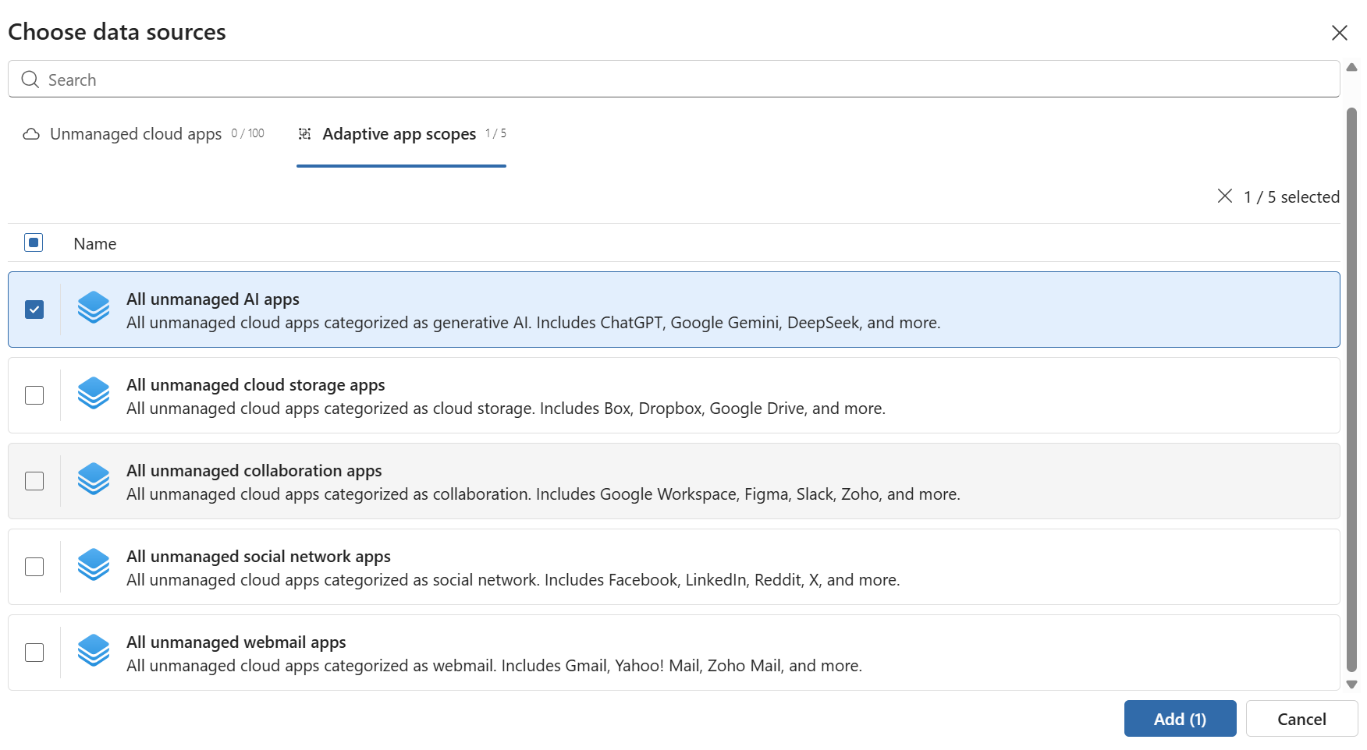Click the scrollbar down arrow
The height and width of the screenshot is (750, 1367).
1352,684
